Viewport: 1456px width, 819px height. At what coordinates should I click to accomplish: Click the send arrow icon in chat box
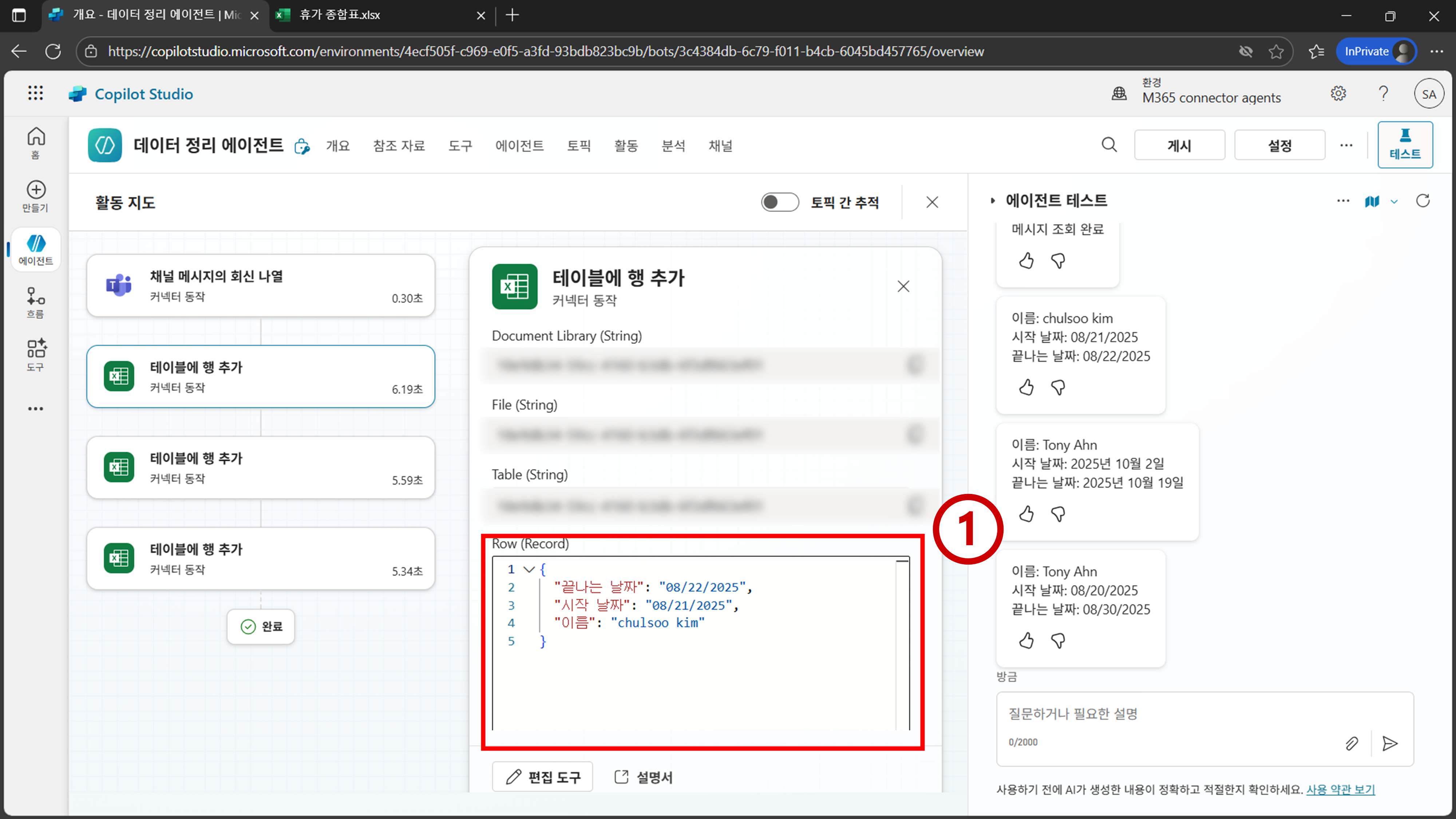[1389, 743]
